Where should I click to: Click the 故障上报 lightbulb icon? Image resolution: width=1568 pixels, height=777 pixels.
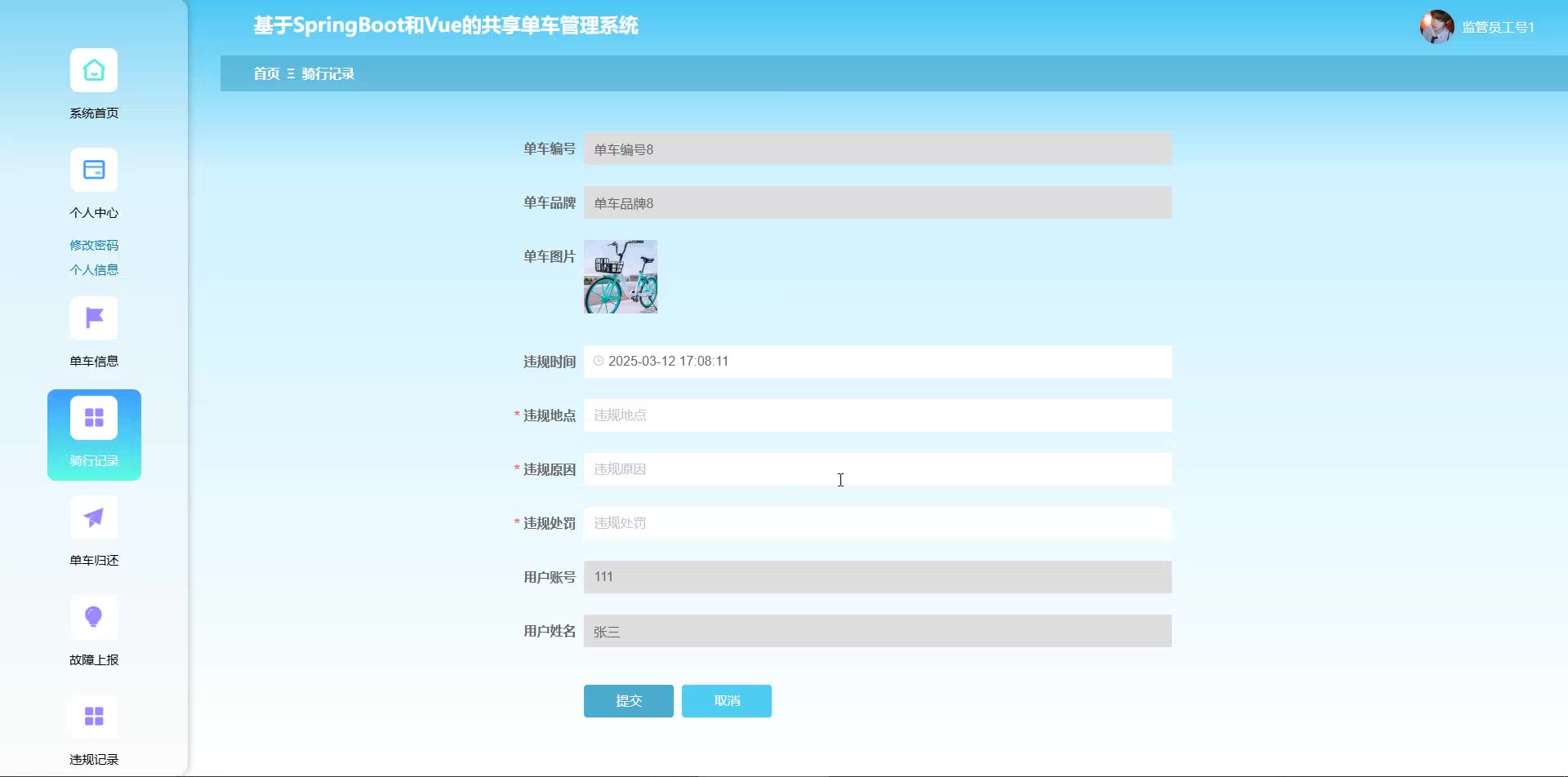pyautogui.click(x=94, y=618)
